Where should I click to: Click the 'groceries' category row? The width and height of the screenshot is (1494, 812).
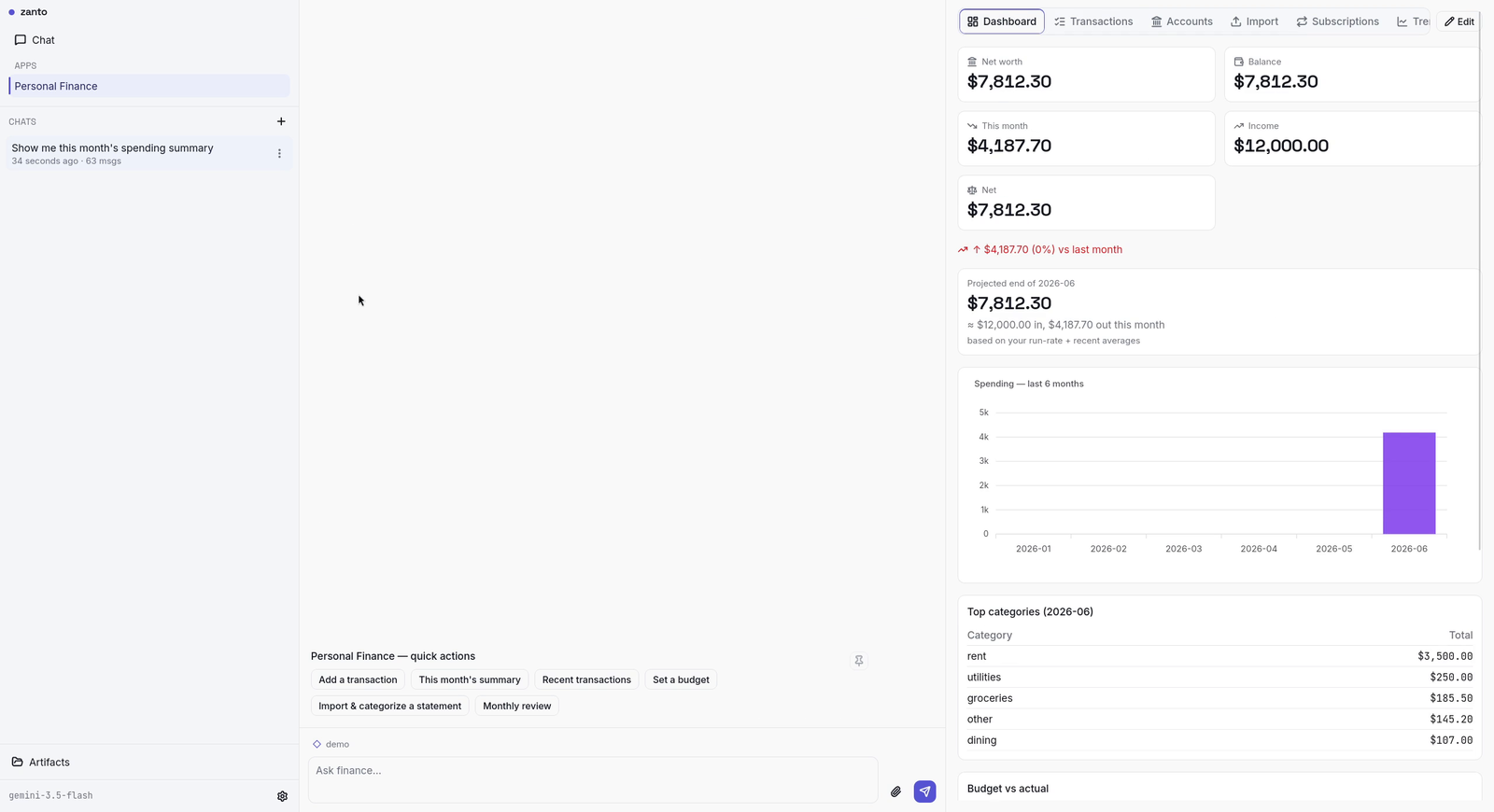point(1219,699)
